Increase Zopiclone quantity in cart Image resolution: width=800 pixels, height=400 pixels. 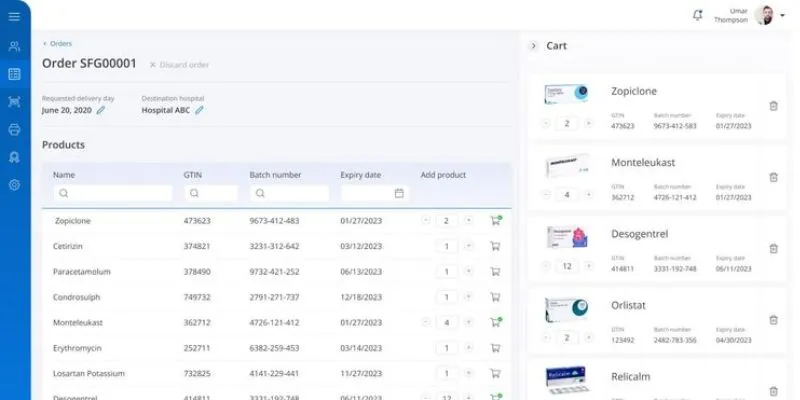tap(589, 123)
